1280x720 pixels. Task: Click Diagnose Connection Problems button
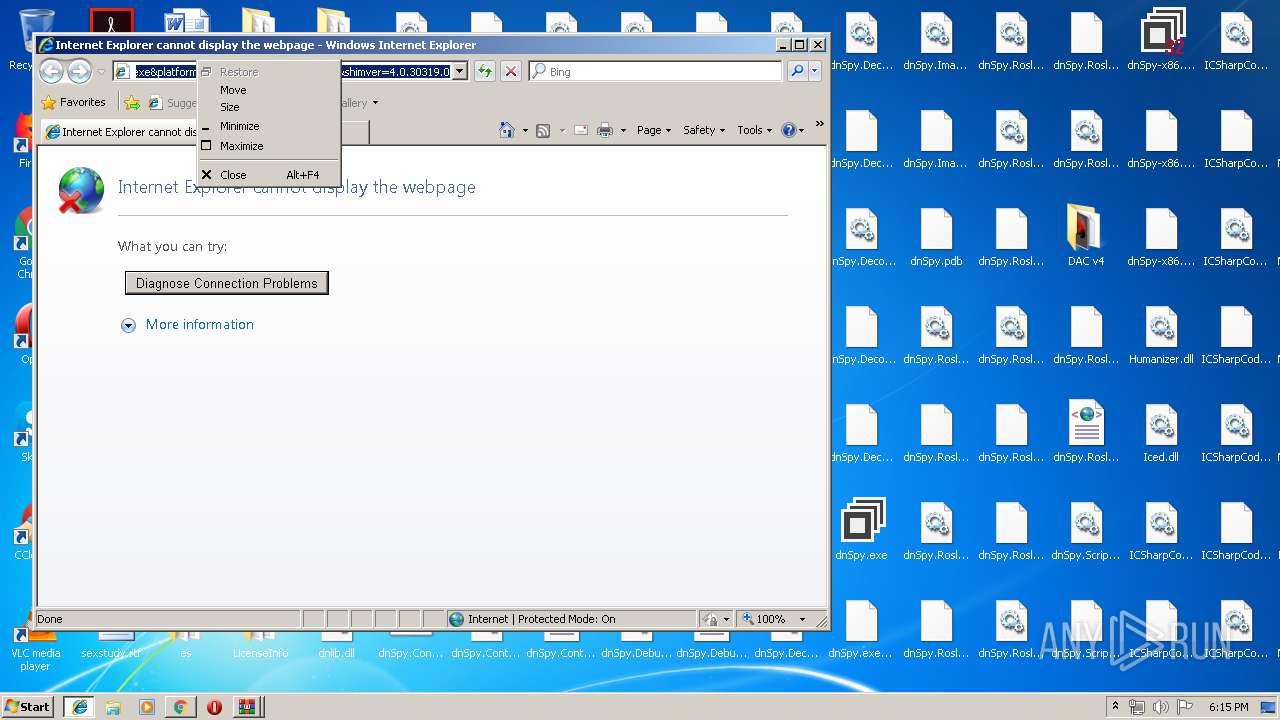227,283
